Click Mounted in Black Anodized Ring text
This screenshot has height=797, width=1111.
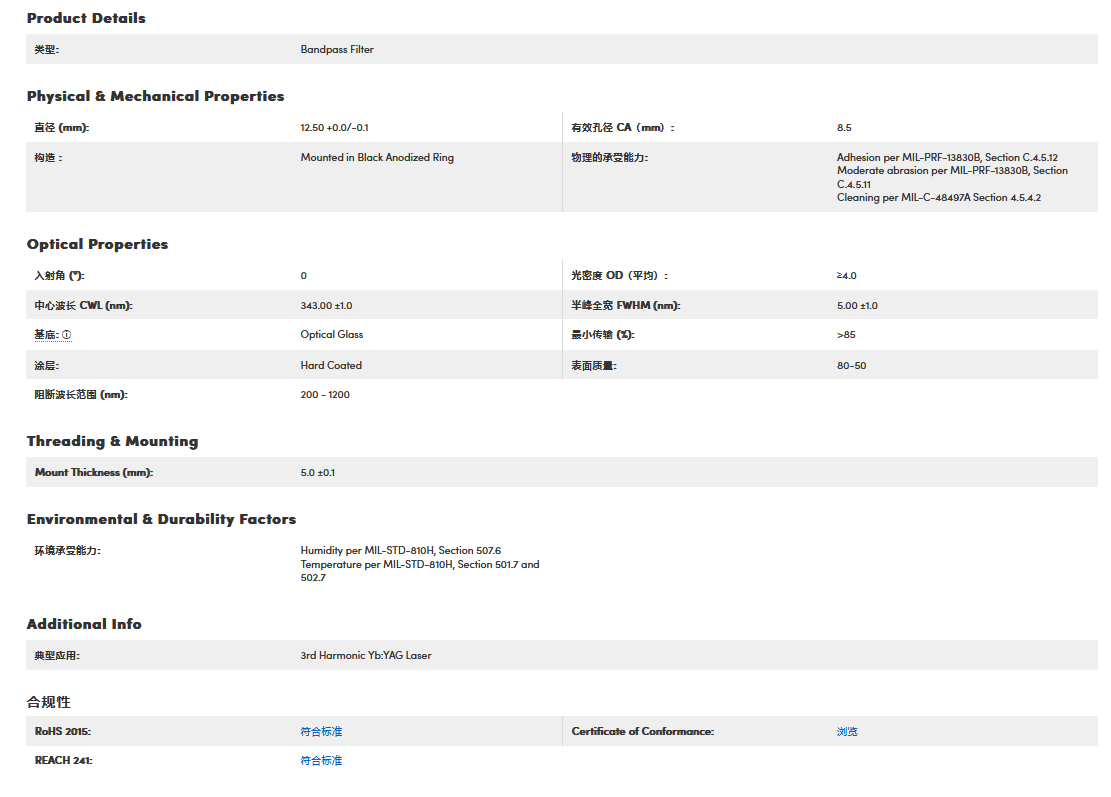tap(377, 158)
